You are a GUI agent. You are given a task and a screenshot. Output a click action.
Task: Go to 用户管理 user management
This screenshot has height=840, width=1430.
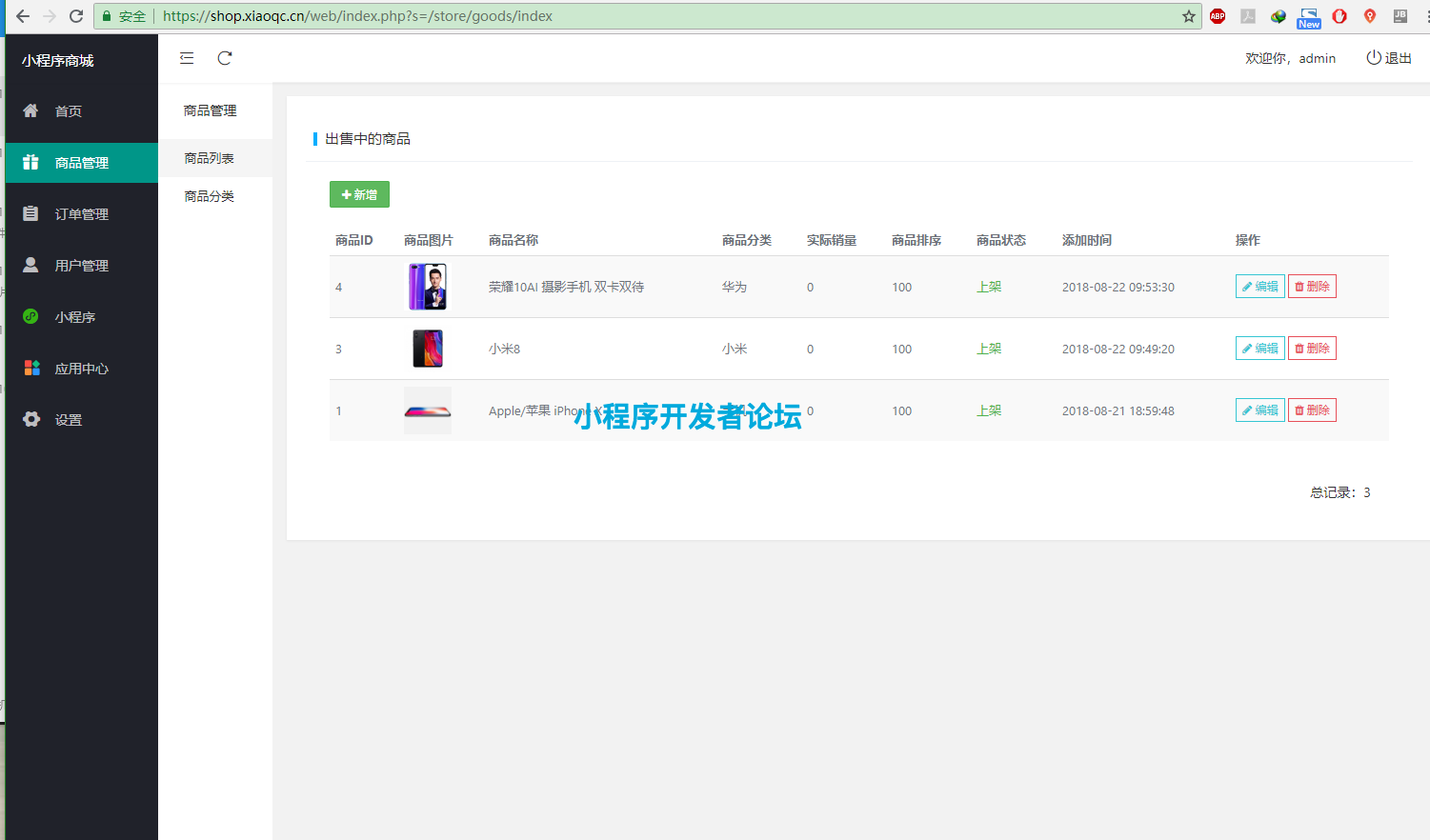tap(81, 266)
